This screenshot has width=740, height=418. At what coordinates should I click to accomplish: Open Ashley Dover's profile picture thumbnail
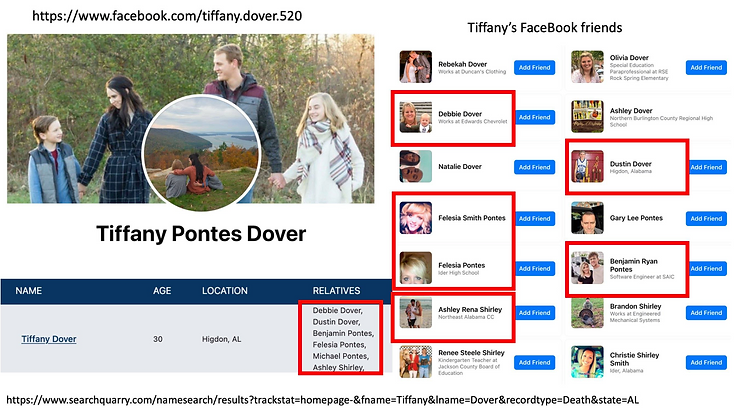click(587, 116)
